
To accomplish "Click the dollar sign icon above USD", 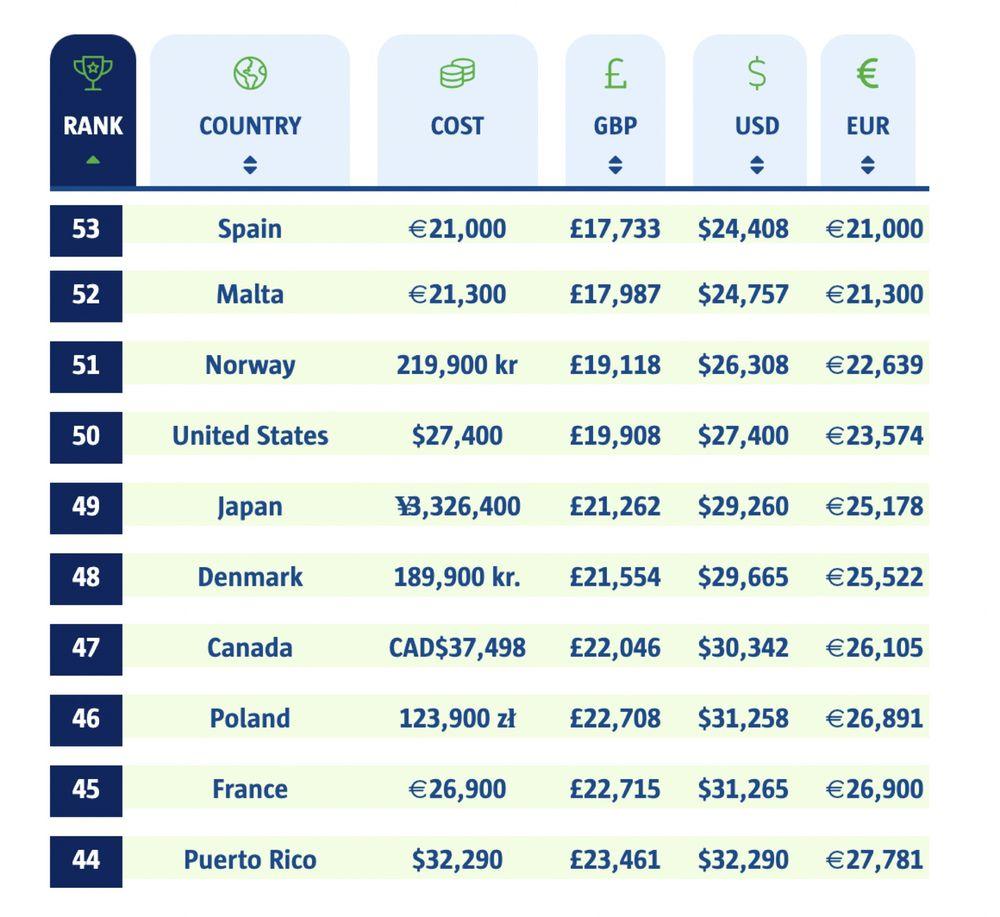I will pyautogui.click(x=757, y=73).
